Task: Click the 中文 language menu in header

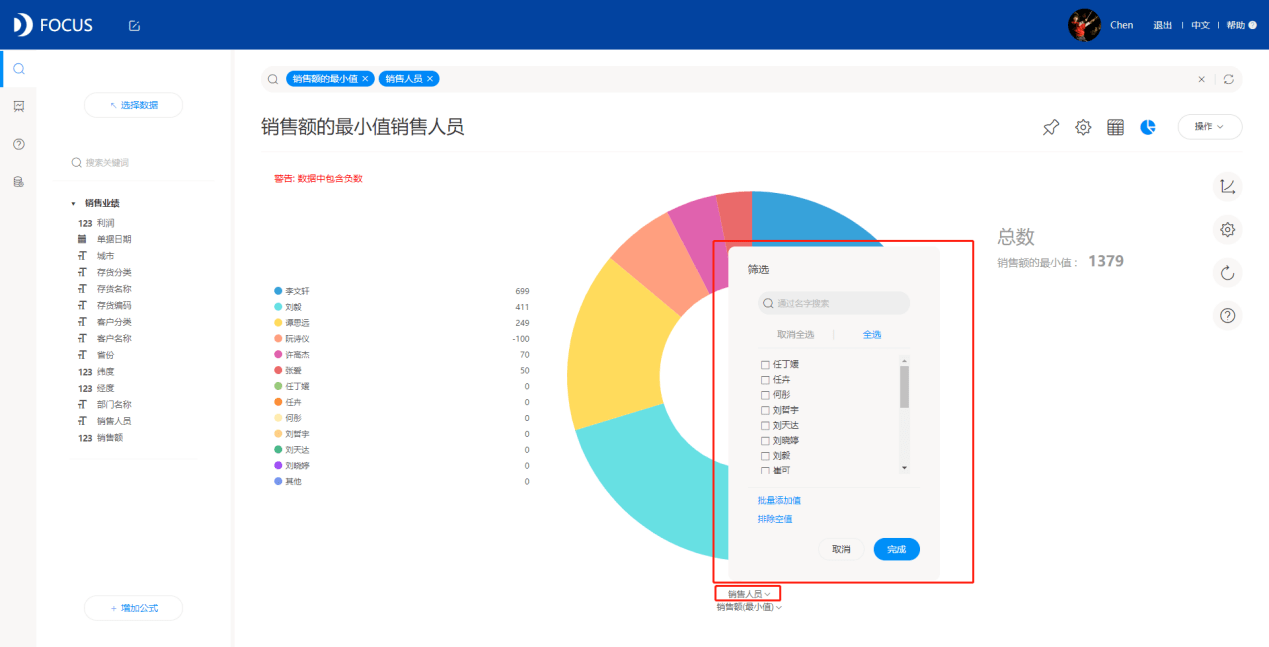Action: (x=1201, y=25)
